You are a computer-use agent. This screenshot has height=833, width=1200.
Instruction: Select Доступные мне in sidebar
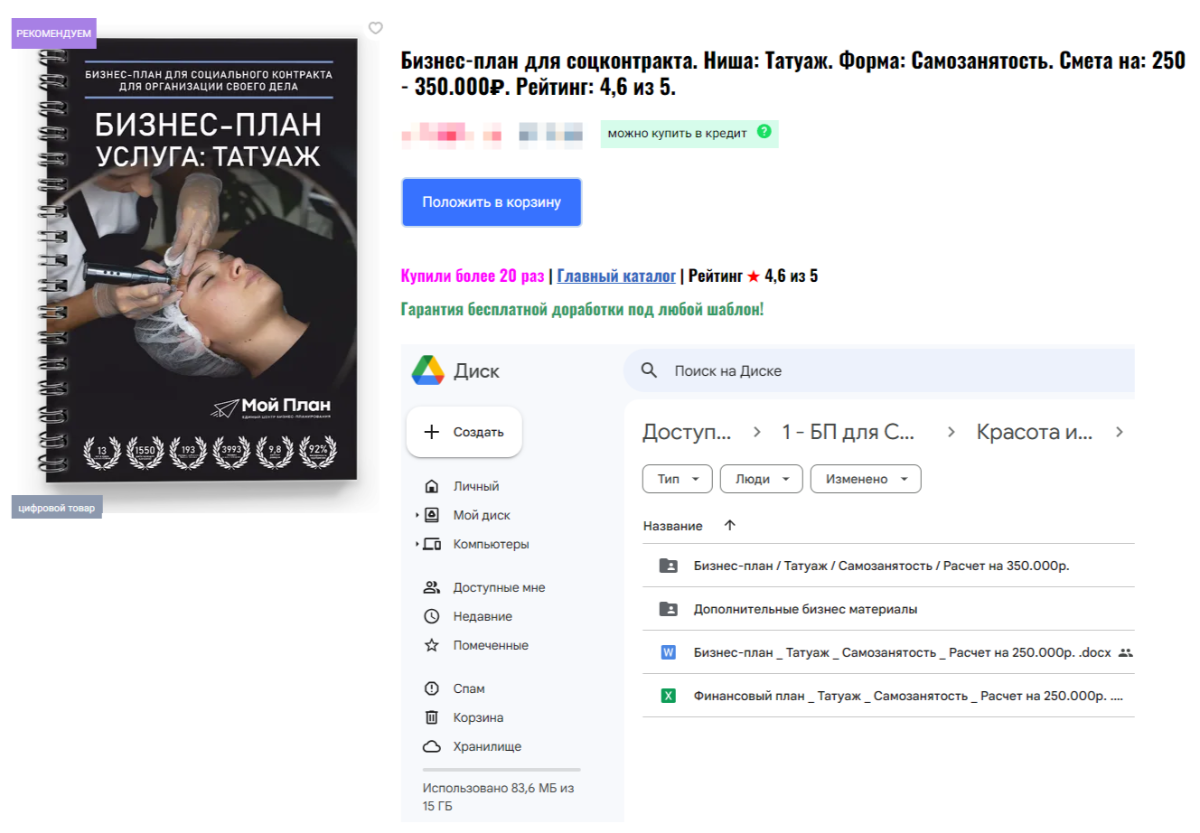point(499,588)
